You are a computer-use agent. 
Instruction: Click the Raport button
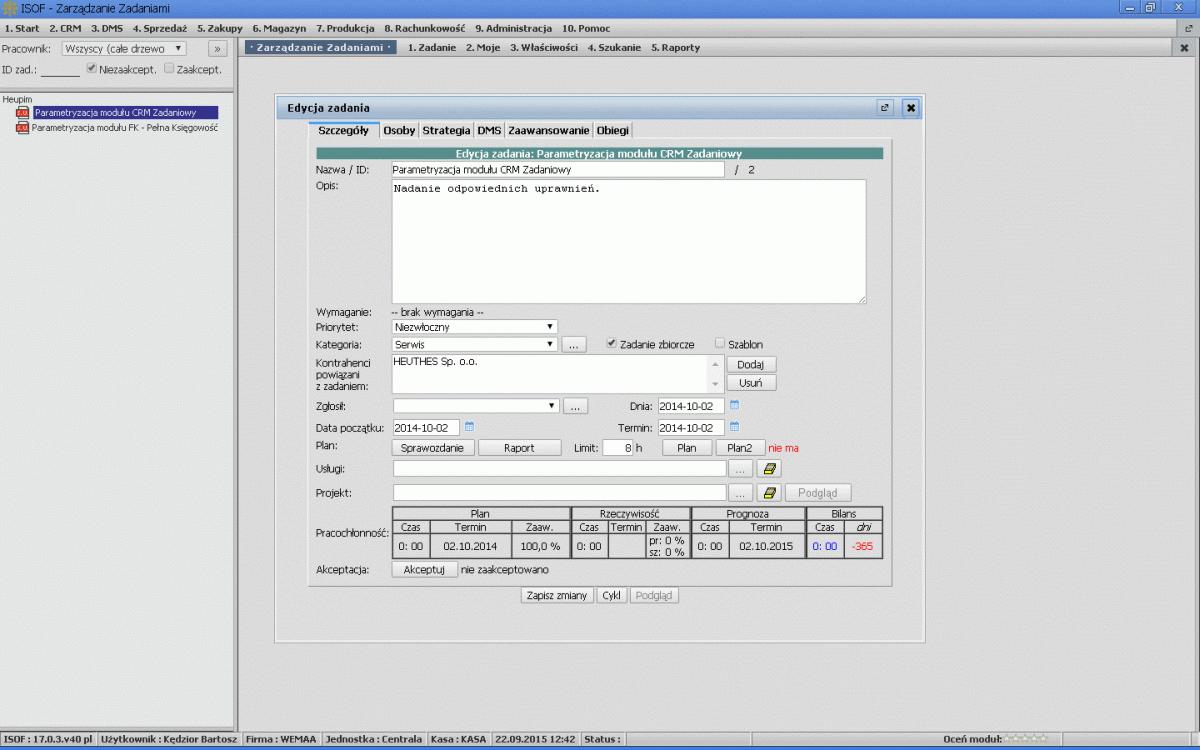[x=519, y=448]
